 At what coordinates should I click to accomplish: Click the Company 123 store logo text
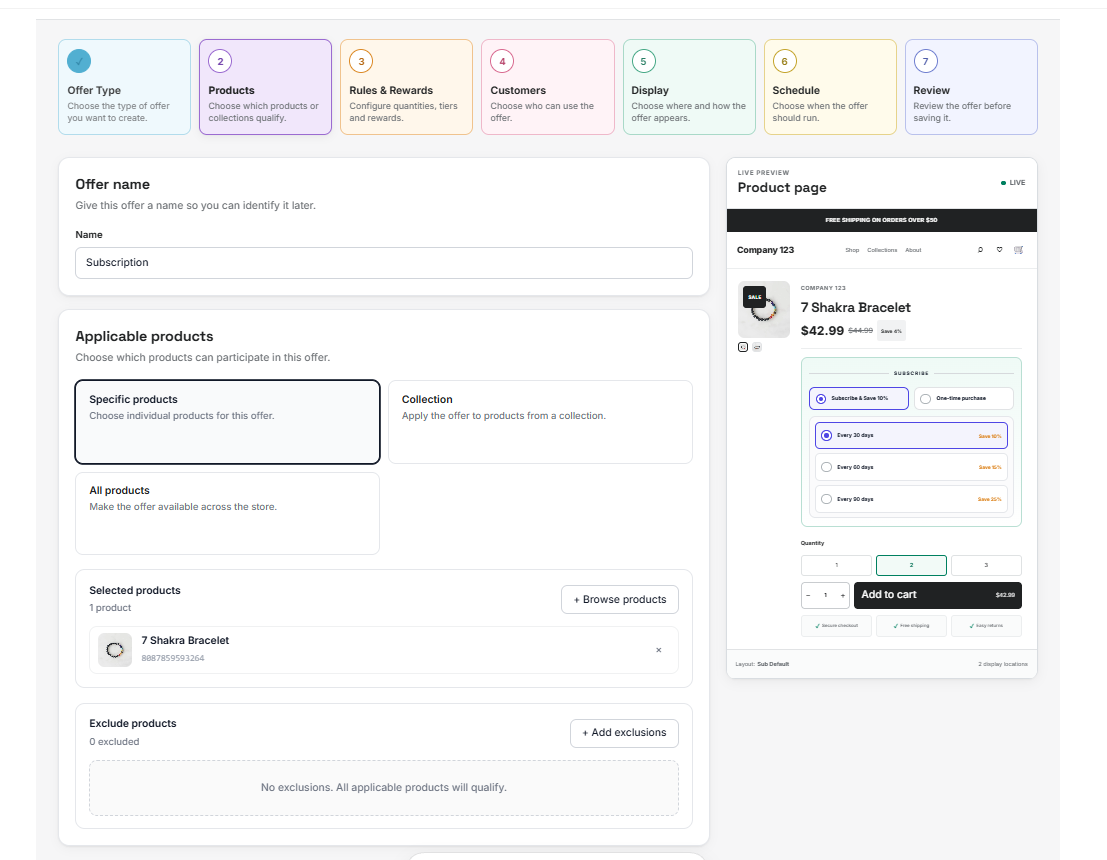point(765,250)
